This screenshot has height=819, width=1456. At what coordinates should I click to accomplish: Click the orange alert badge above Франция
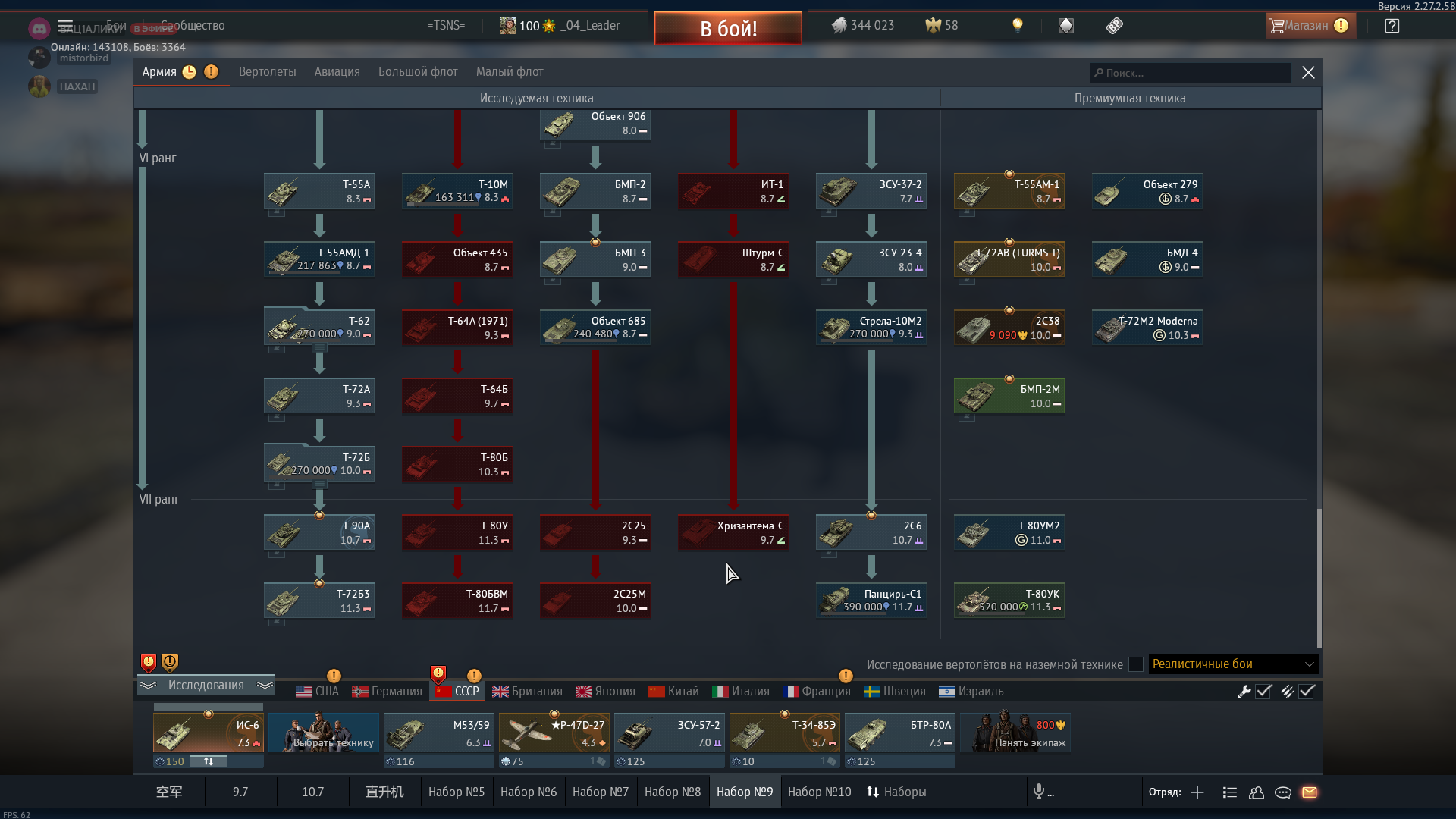click(846, 676)
